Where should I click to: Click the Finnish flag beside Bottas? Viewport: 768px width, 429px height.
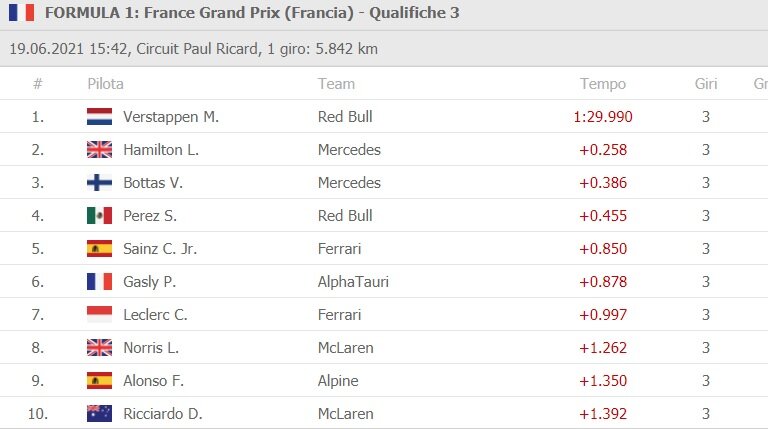pos(99,182)
